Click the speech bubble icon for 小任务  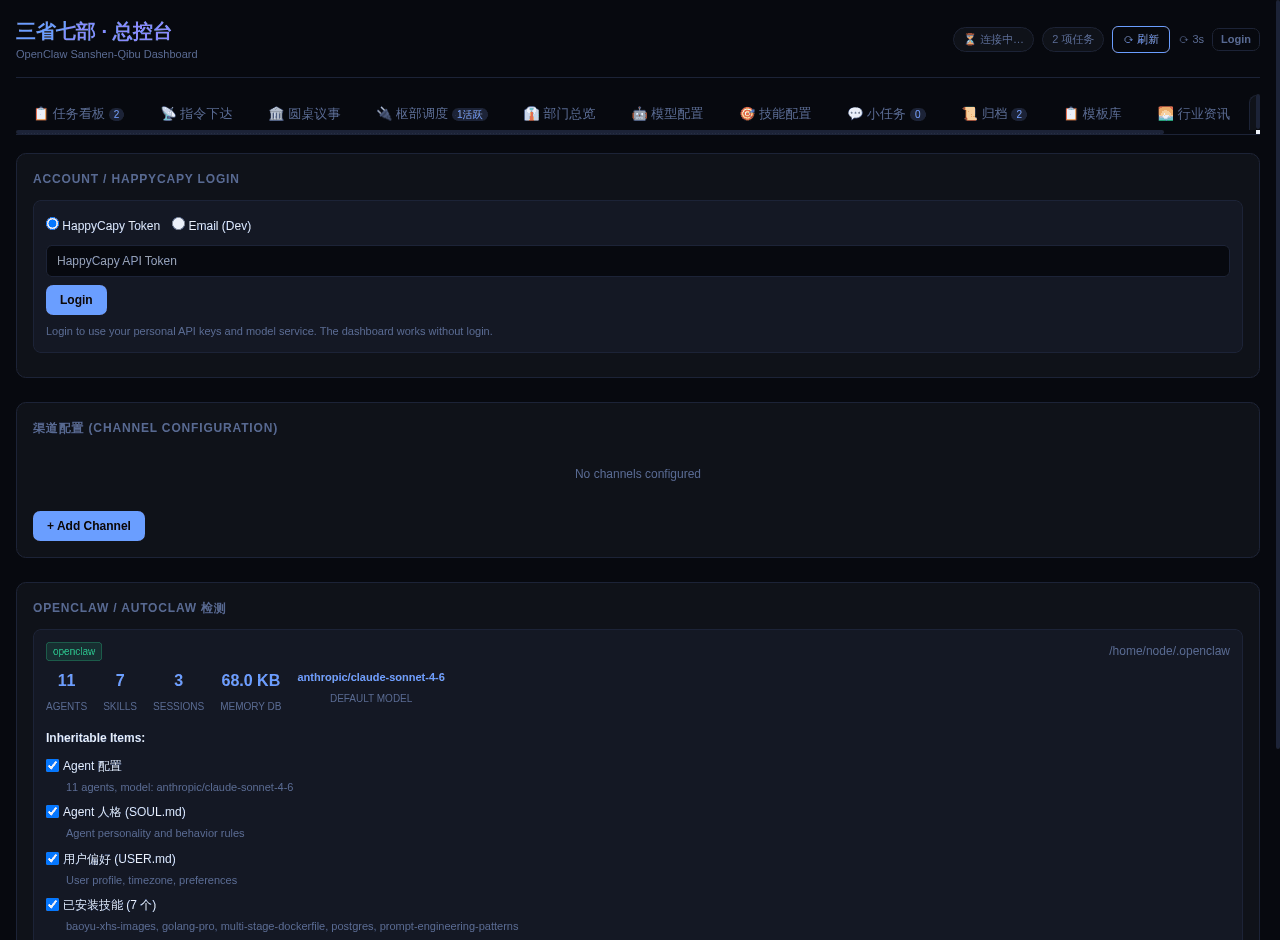tap(855, 114)
